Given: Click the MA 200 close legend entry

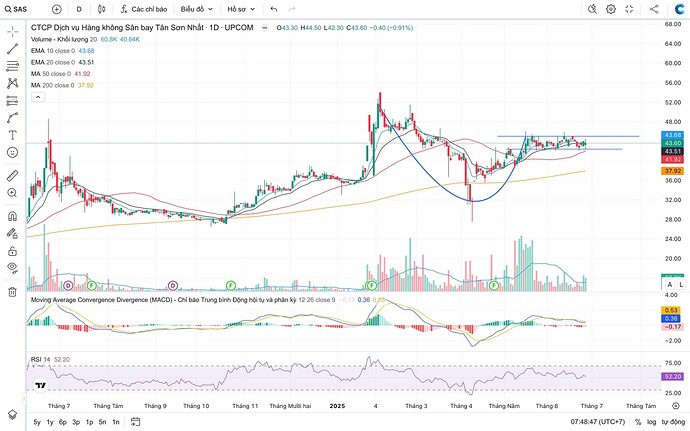Looking at the screenshot, I should pyautogui.click(x=62, y=85).
